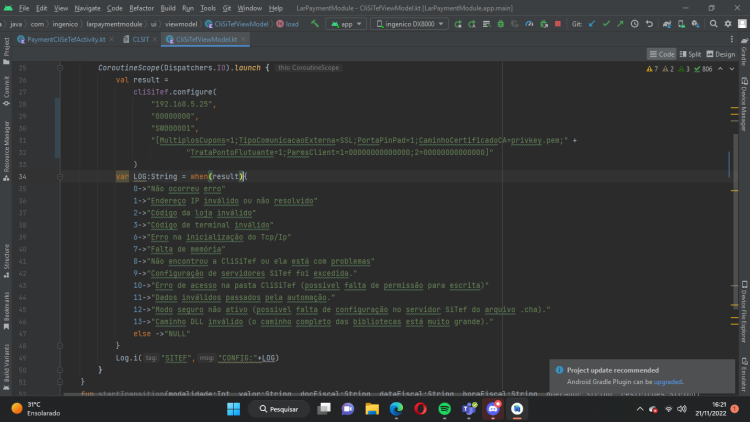Open the Profile app gauge icon
The height and width of the screenshot is (422, 750).
pos(529,24)
